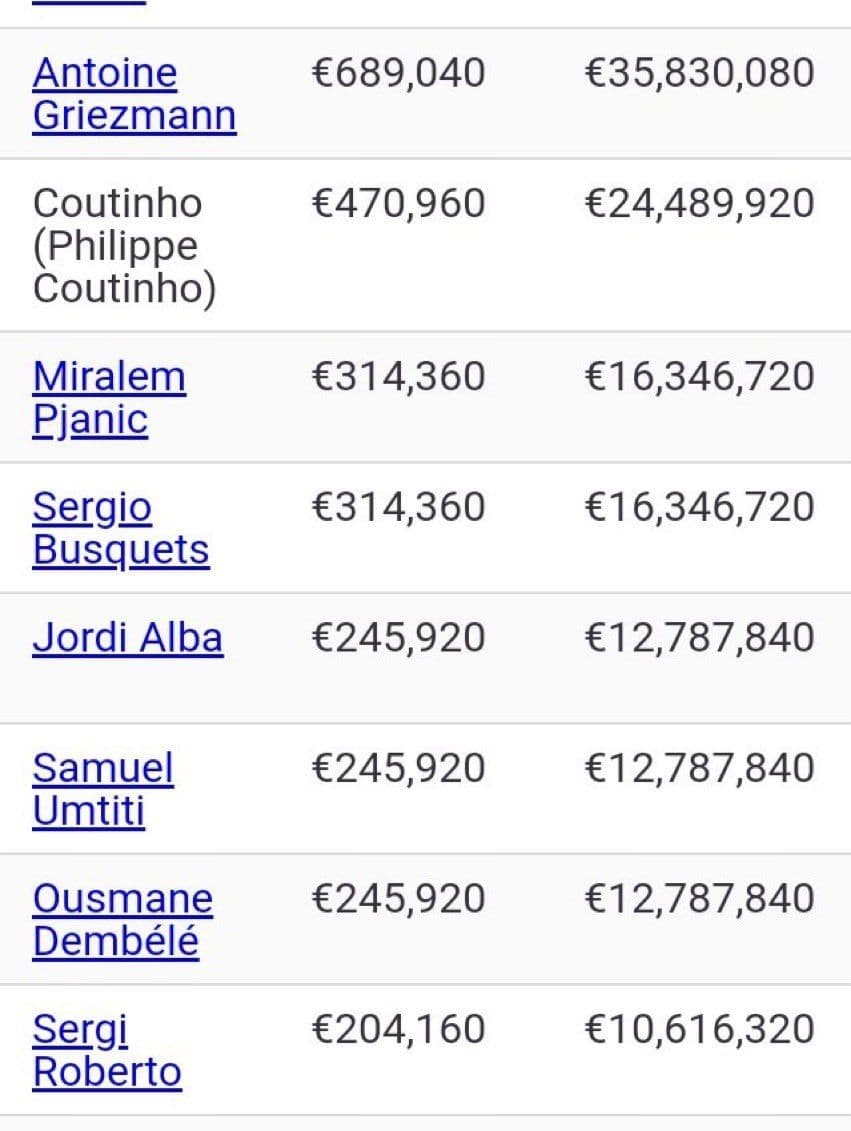
Task: Click the €35,830,080 annual salary cell
Action: click(699, 73)
